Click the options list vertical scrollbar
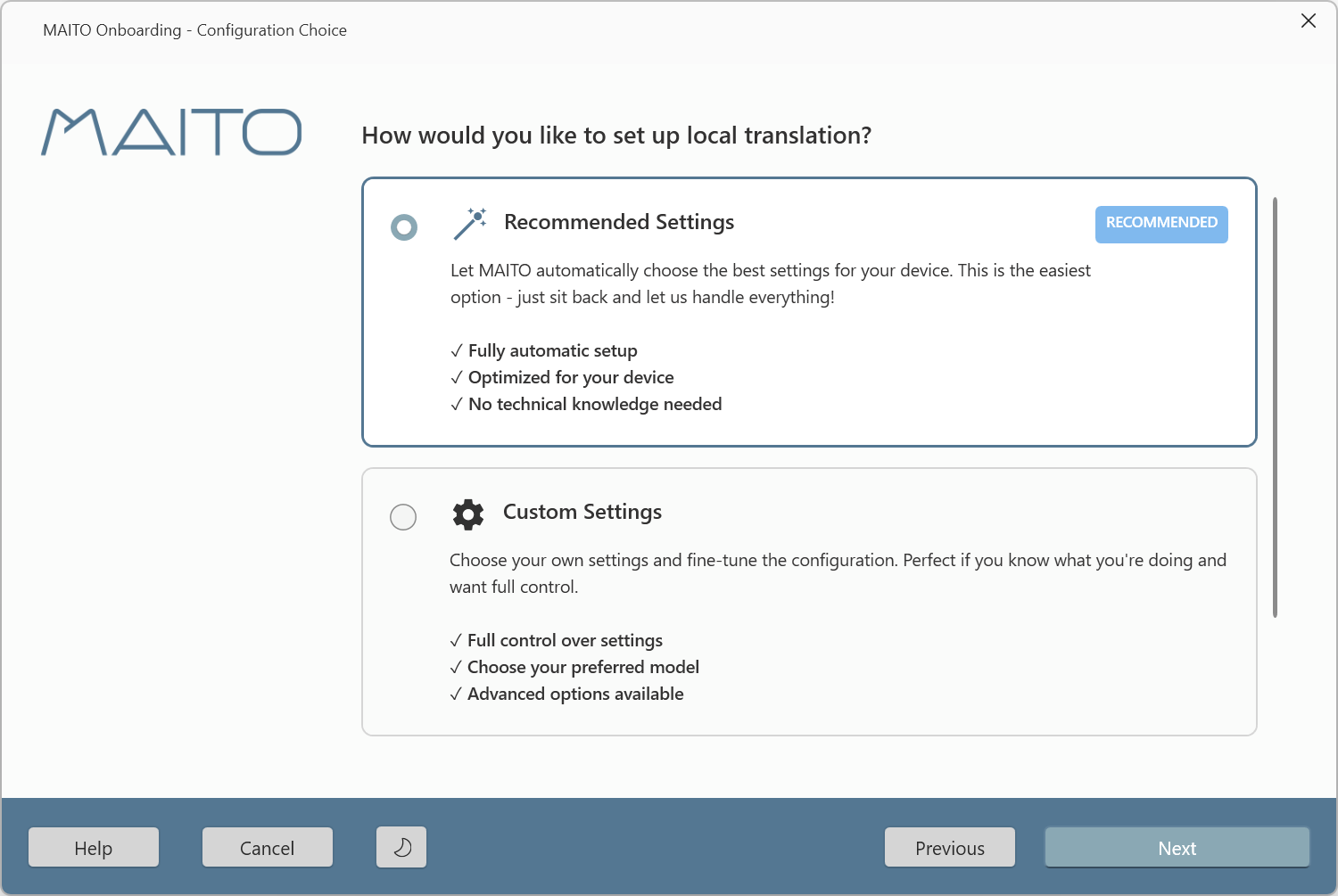This screenshot has height=896, width=1338. [x=1276, y=407]
